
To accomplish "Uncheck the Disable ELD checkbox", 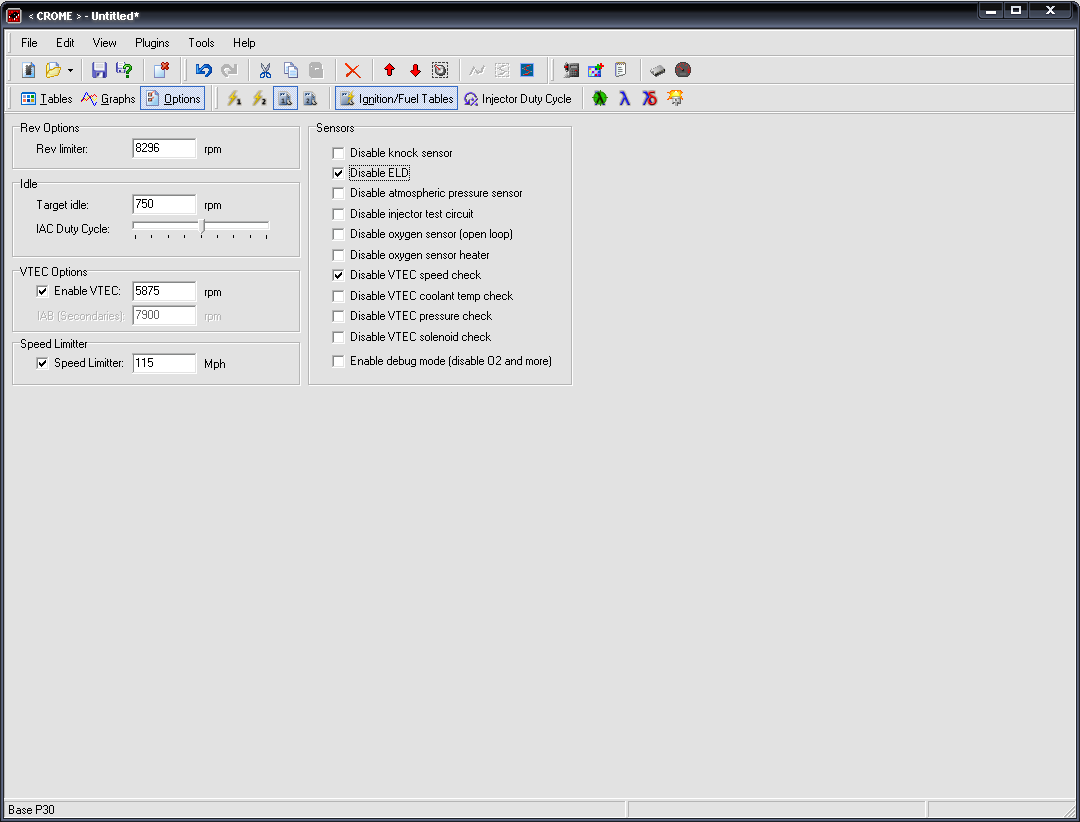I will click(x=338, y=173).
